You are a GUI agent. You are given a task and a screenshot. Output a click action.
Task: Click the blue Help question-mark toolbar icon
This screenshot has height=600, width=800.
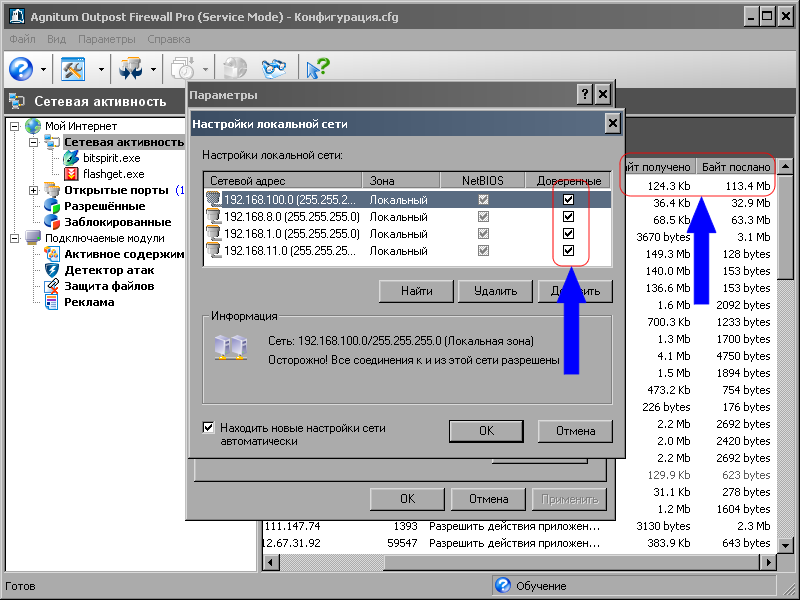(21, 69)
